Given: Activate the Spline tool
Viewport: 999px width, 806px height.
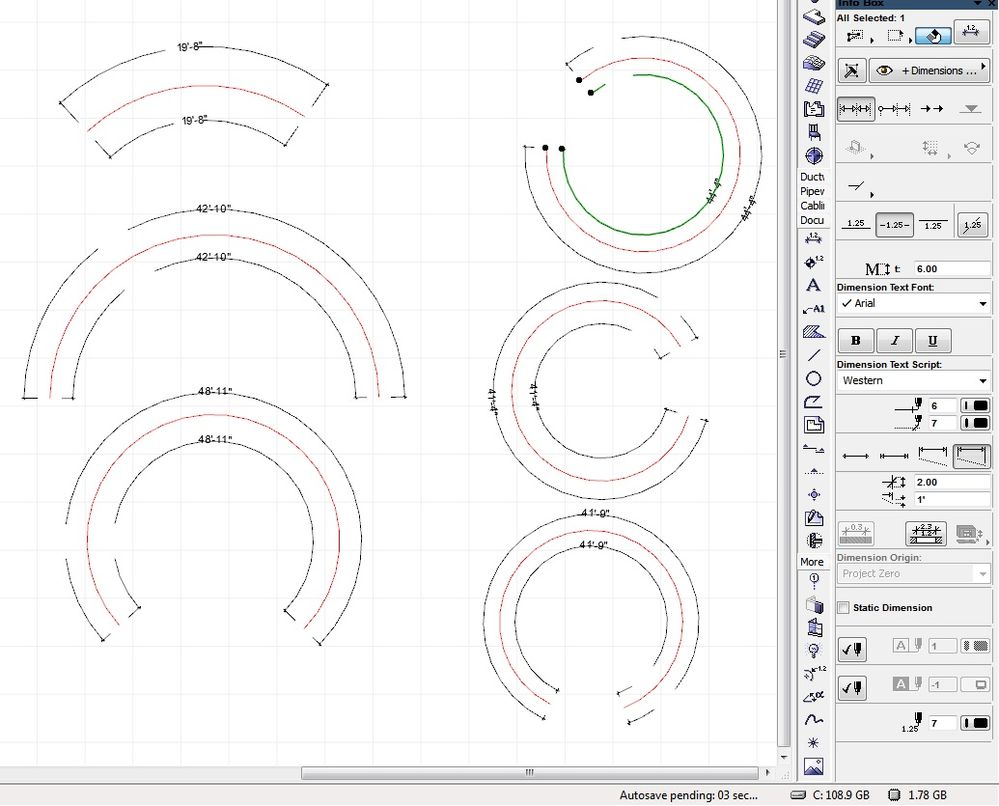Looking at the screenshot, I should click(813, 718).
